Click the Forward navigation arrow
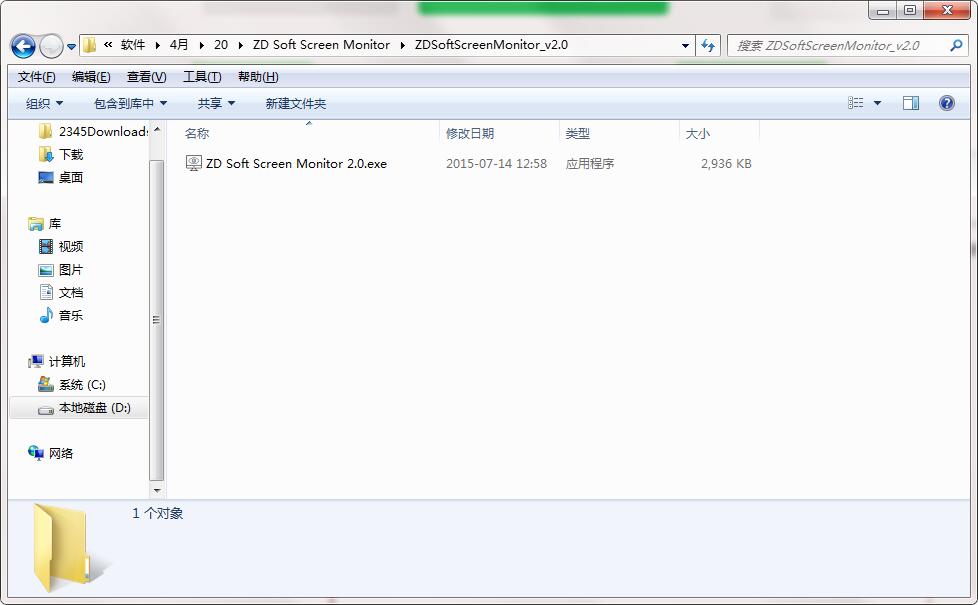 51,46
